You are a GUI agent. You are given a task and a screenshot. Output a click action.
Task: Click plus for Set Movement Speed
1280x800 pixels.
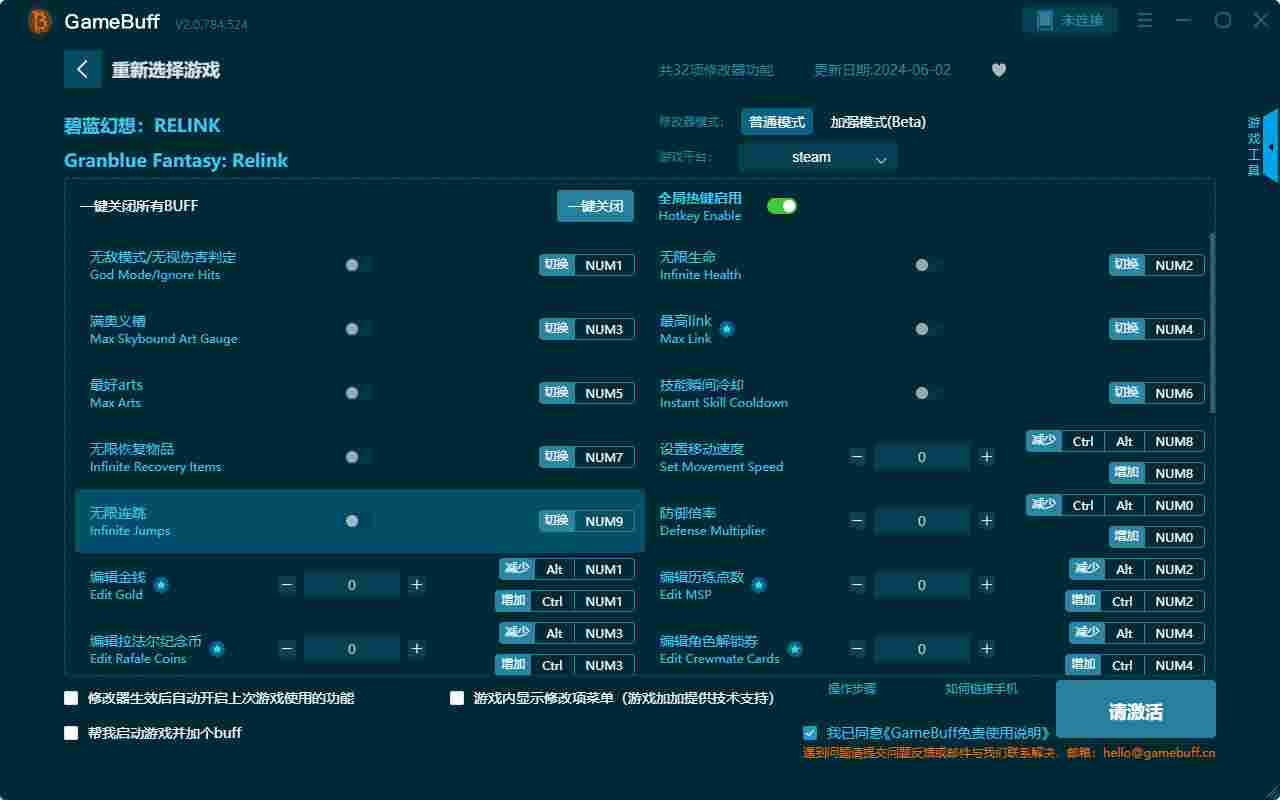[987, 457]
